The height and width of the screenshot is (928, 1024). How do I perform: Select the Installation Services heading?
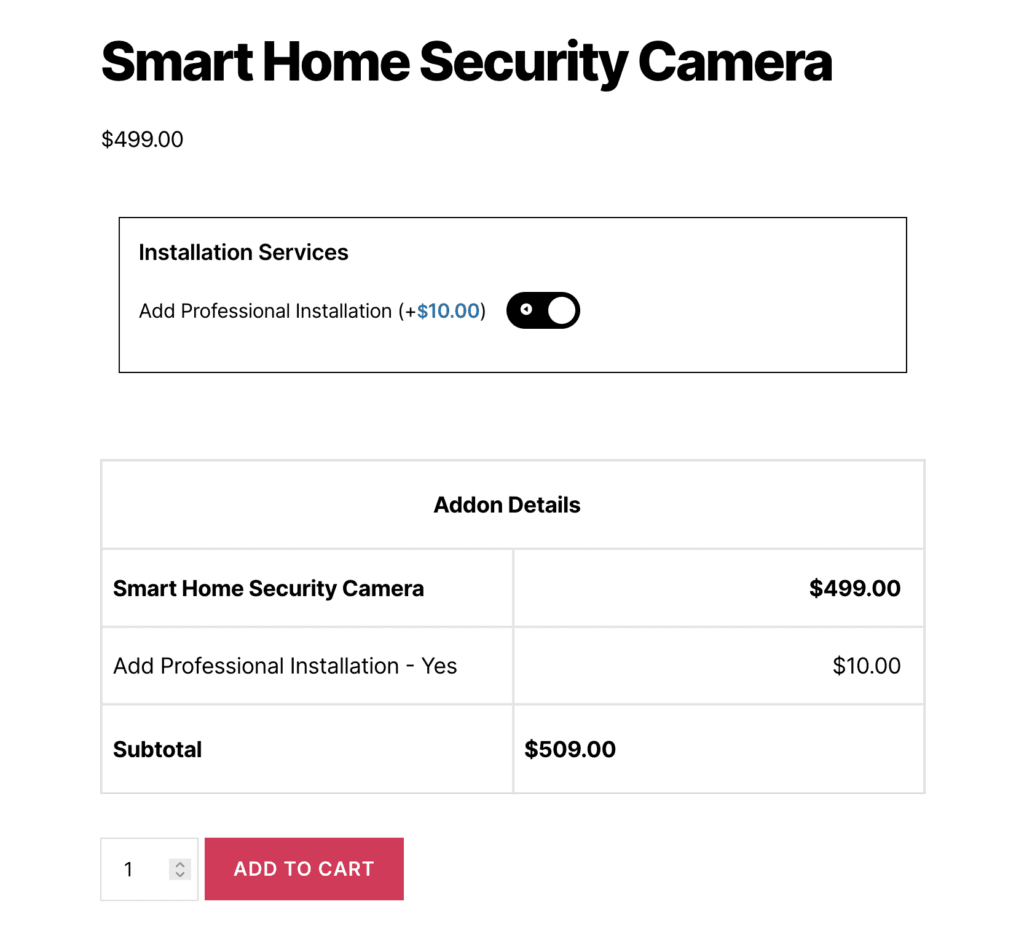[x=243, y=252]
